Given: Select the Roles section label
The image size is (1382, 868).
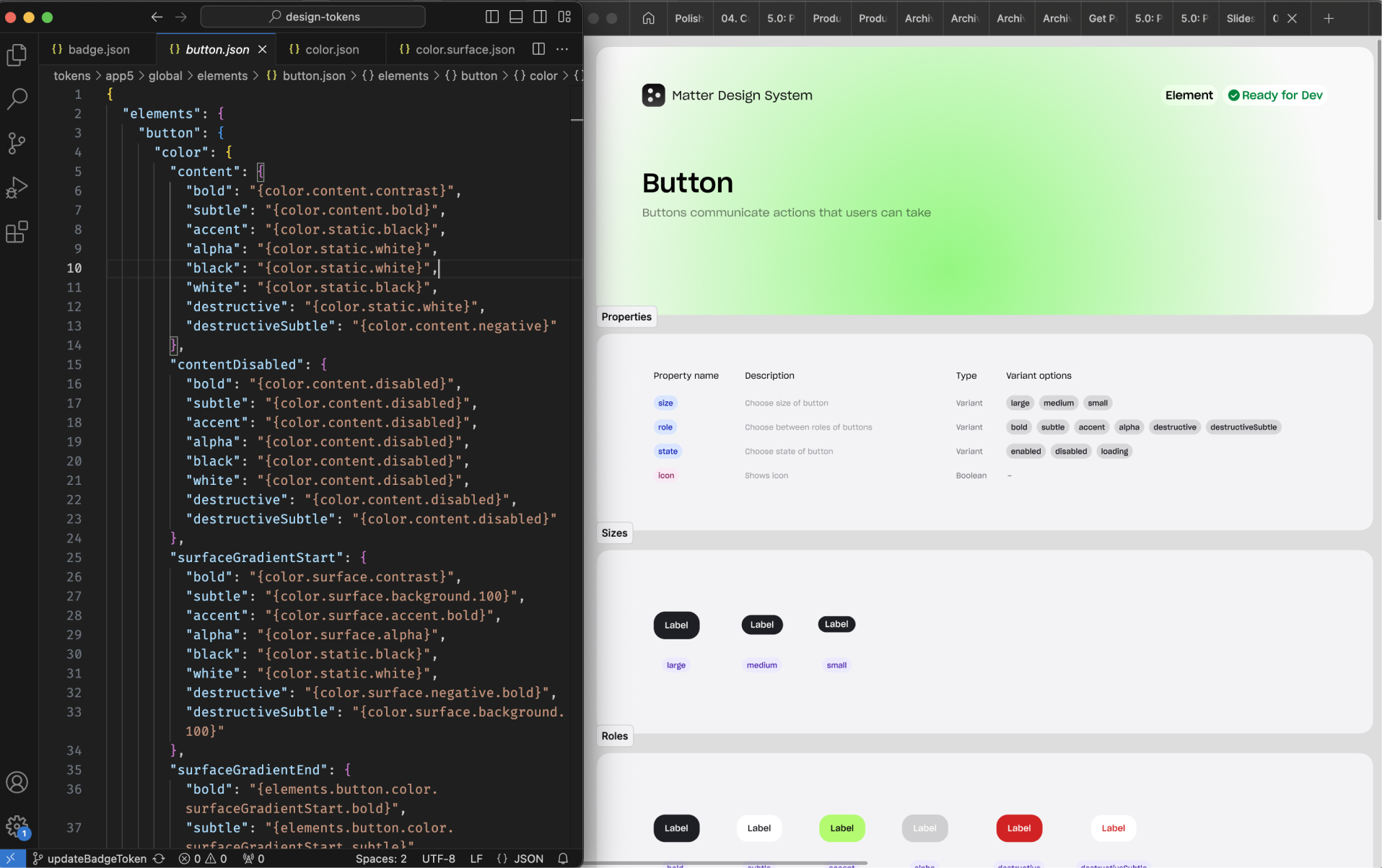Looking at the screenshot, I should point(614,736).
